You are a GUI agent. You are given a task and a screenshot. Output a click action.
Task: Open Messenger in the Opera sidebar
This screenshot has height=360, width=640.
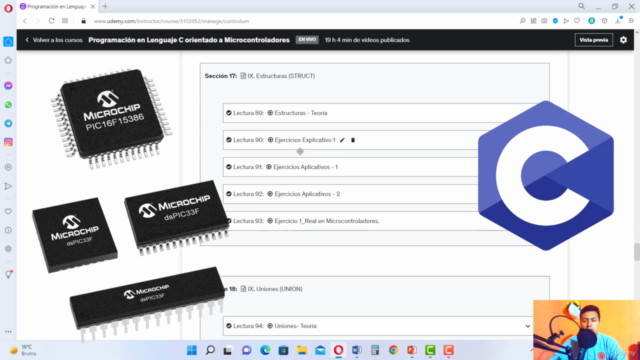[8, 86]
